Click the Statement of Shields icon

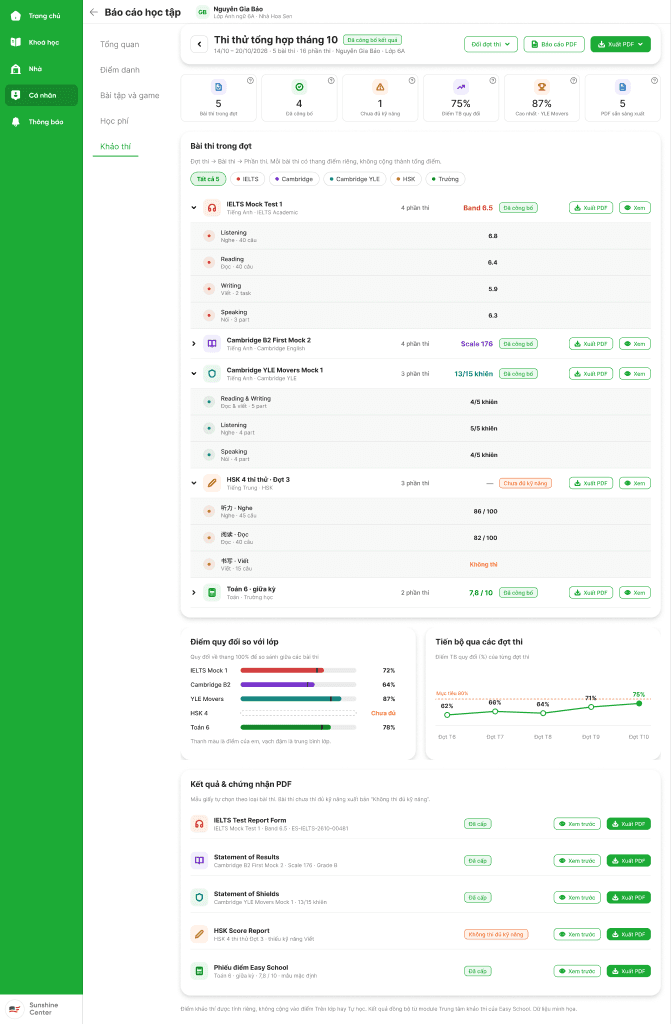[199, 897]
